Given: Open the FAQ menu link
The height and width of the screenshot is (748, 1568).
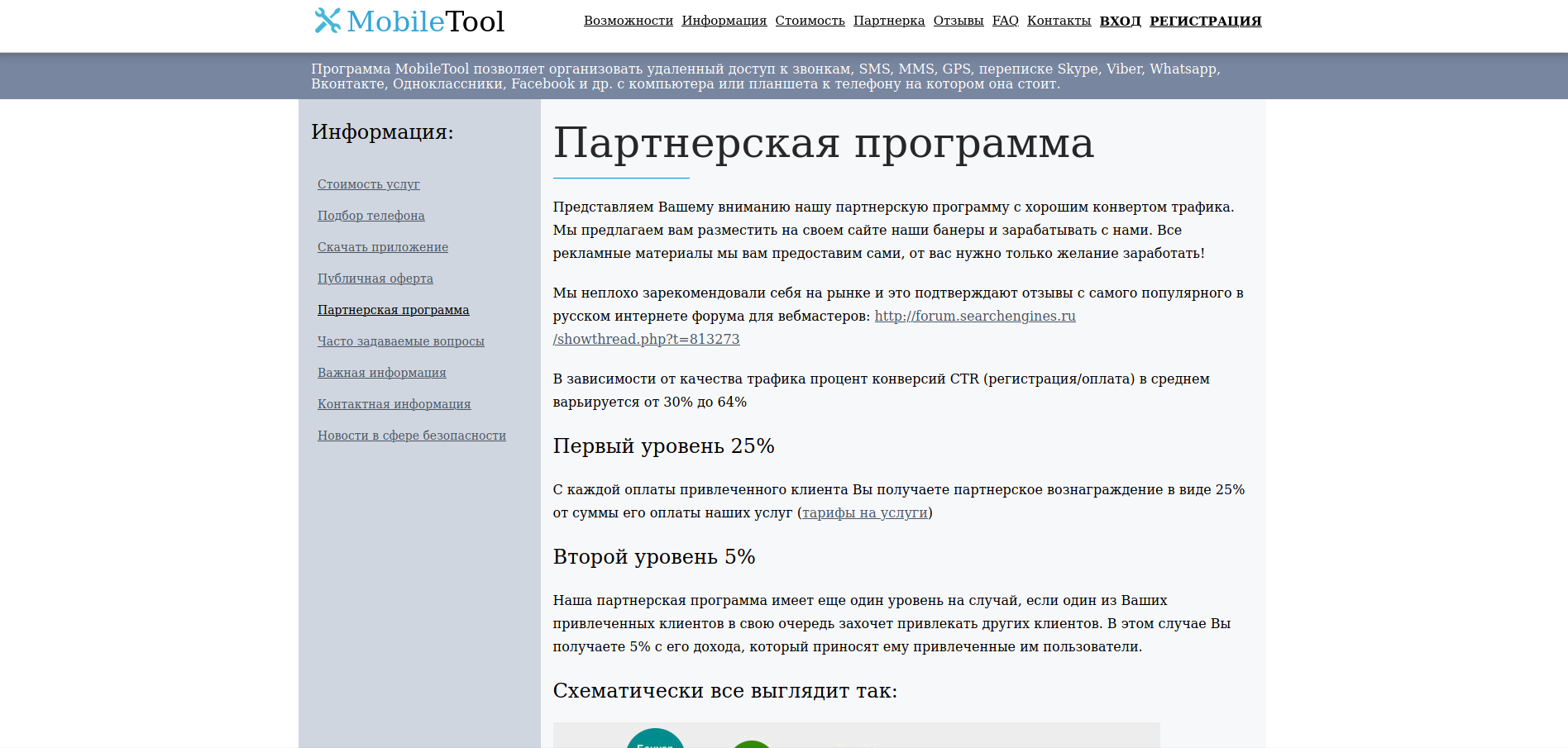Looking at the screenshot, I should (1006, 21).
